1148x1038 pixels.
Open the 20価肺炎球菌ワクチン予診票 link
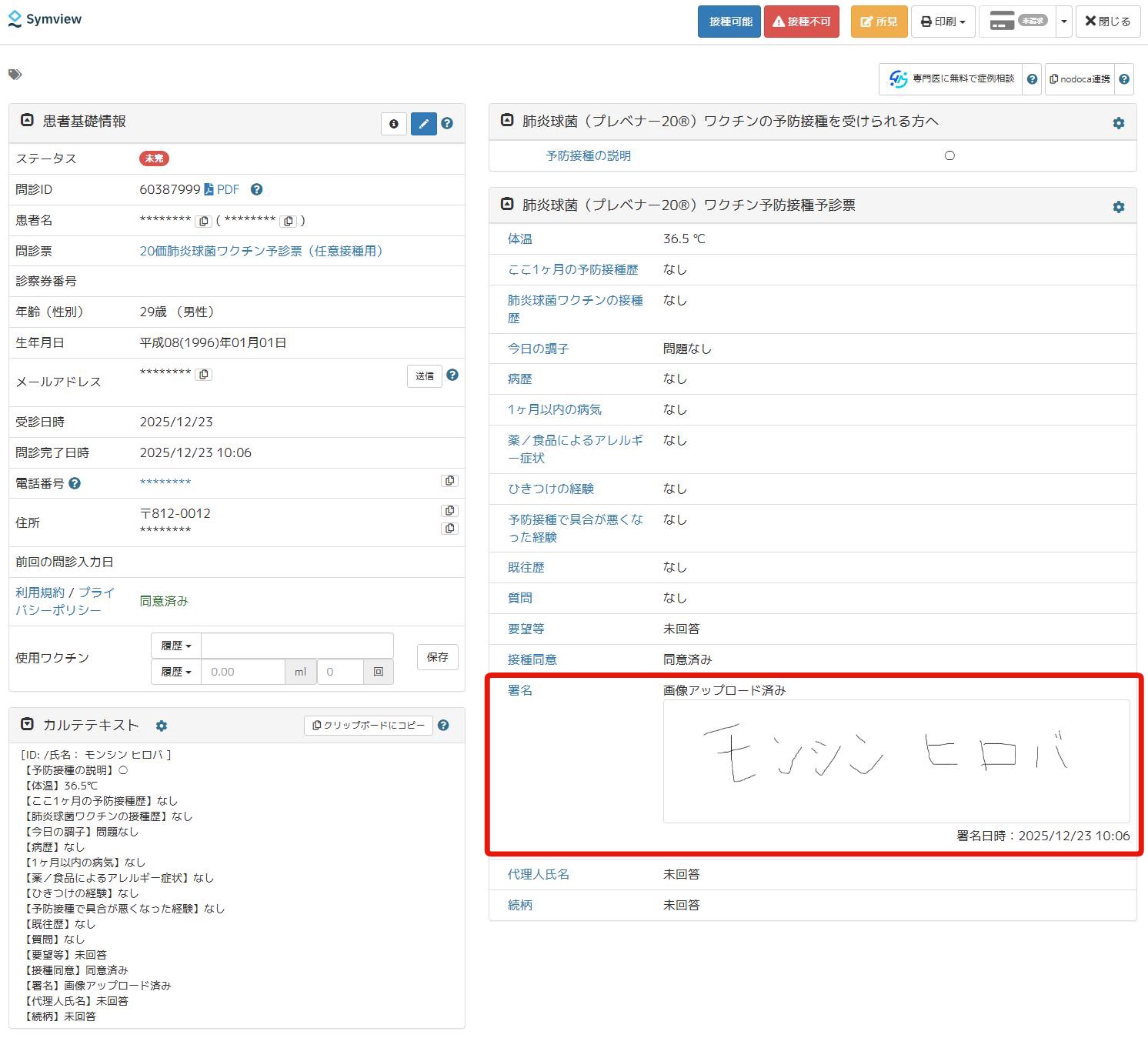coord(261,251)
